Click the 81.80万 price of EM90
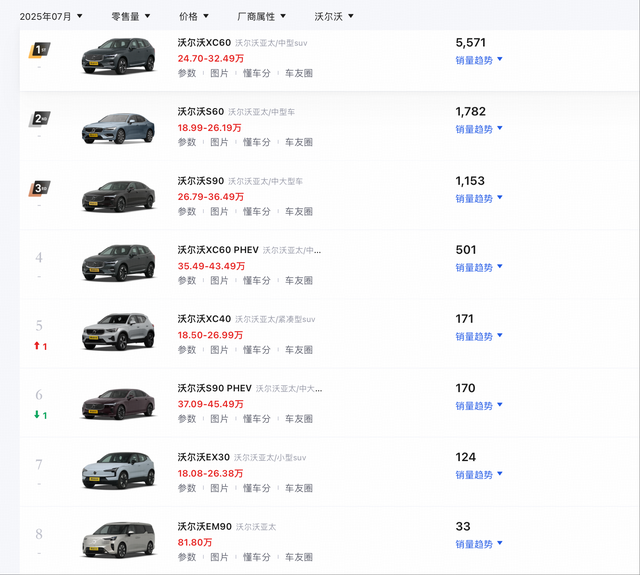This screenshot has width=640, height=575. [x=195, y=543]
